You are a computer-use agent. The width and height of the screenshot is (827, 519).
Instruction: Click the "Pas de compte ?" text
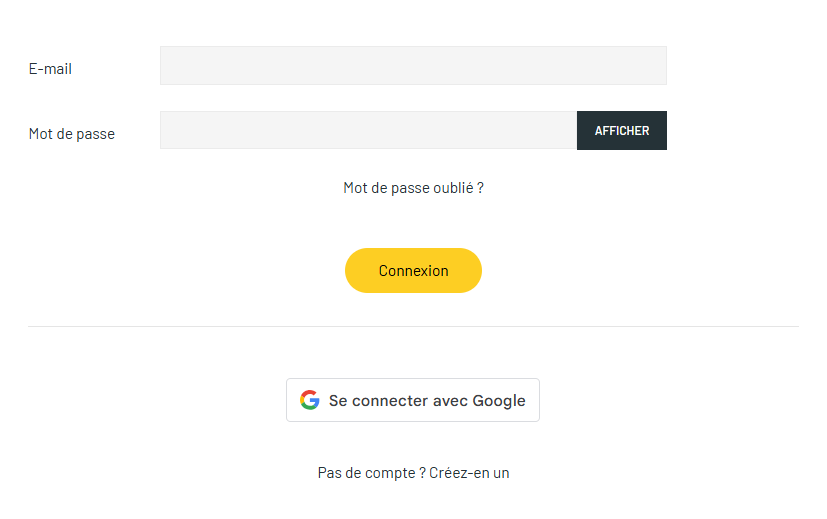pyautogui.click(x=371, y=473)
